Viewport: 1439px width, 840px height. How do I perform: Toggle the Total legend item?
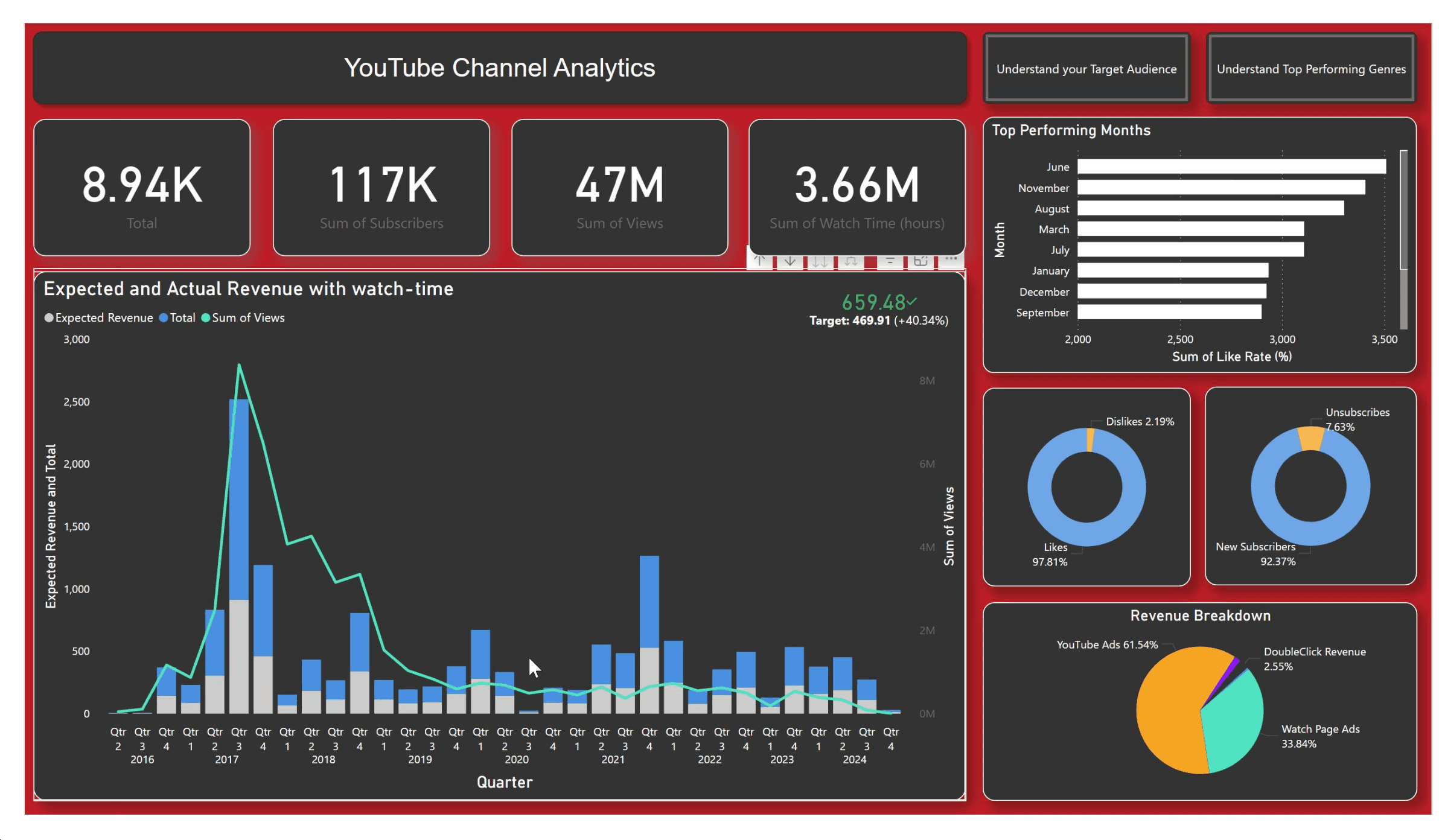[177, 318]
